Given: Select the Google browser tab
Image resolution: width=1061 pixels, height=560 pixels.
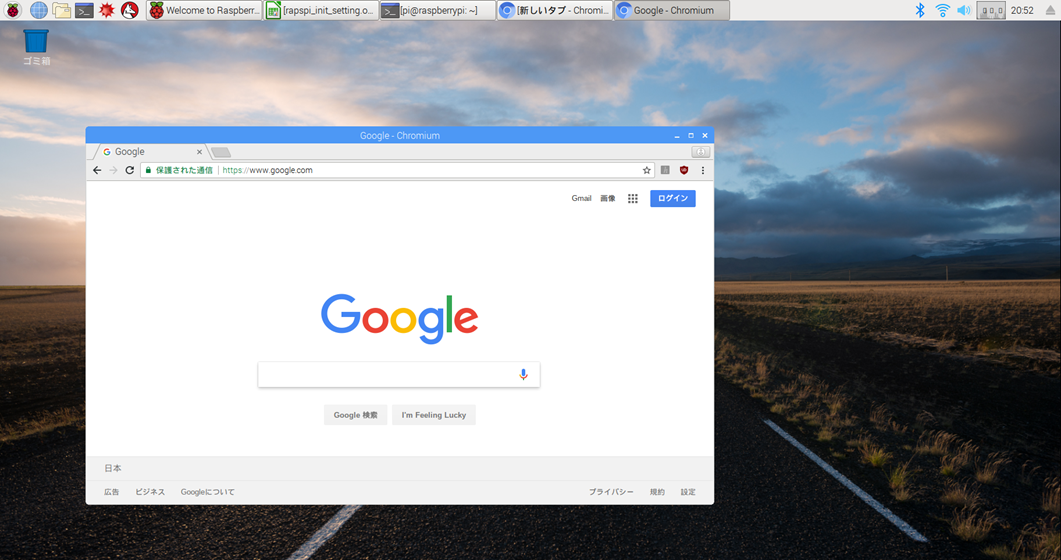Looking at the screenshot, I should pos(149,151).
